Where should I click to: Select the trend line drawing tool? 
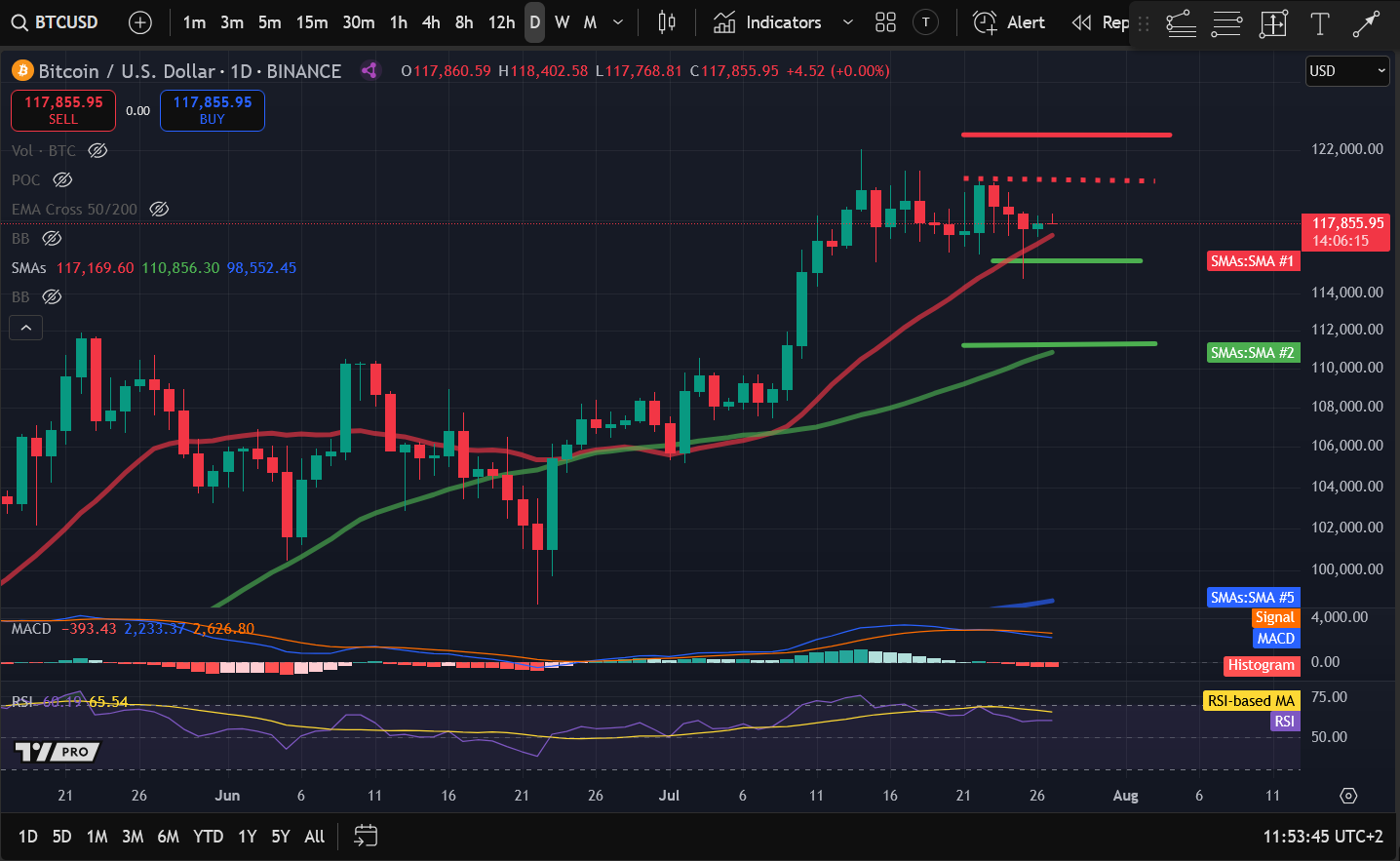click(1181, 23)
